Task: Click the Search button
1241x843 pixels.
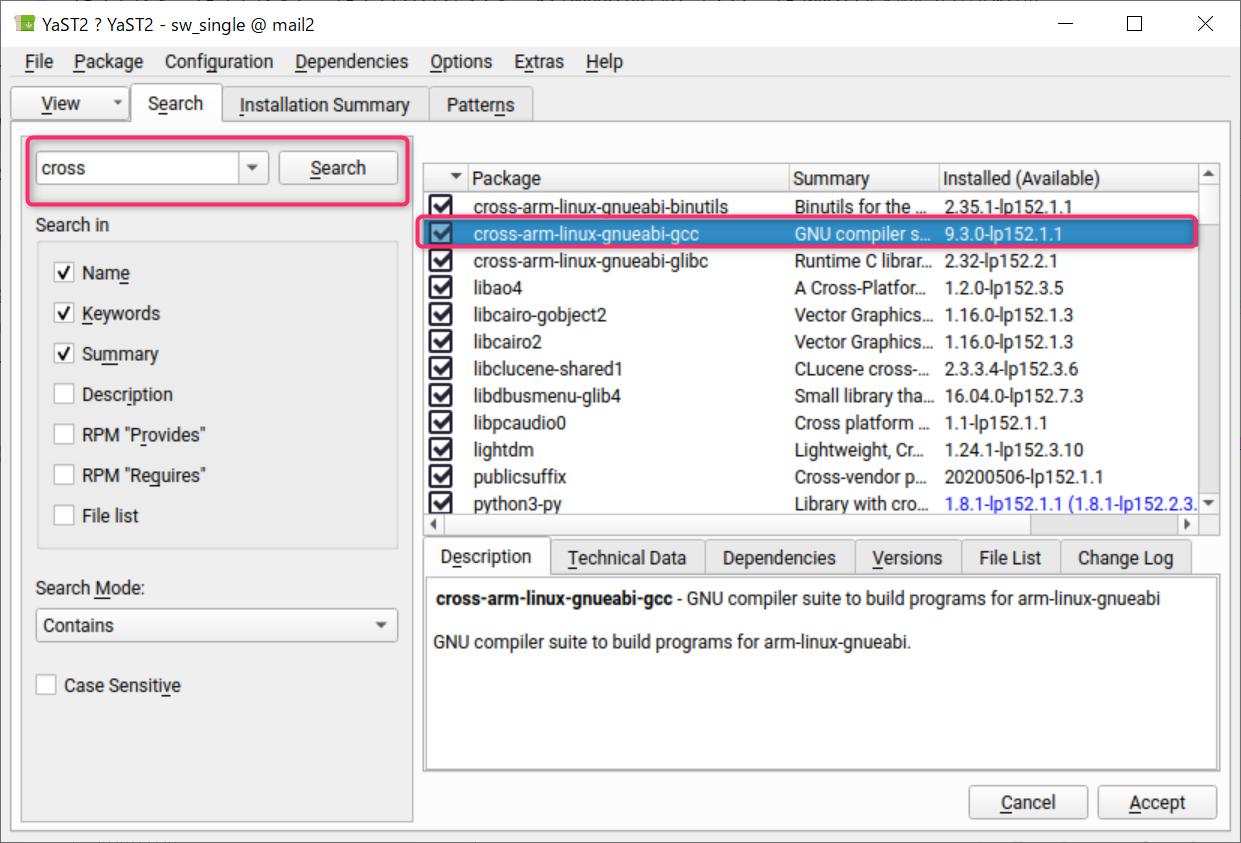Action: pos(338,168)
